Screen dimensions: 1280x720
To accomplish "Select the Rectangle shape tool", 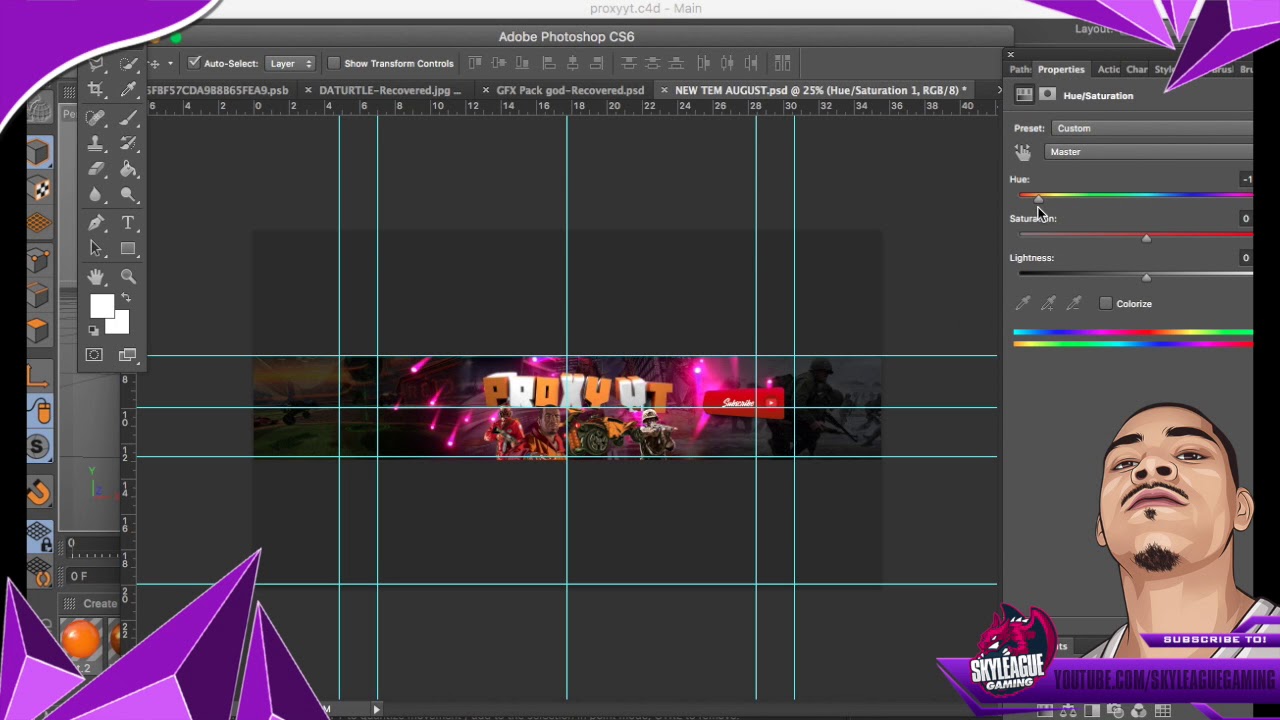I will (128, 248).
